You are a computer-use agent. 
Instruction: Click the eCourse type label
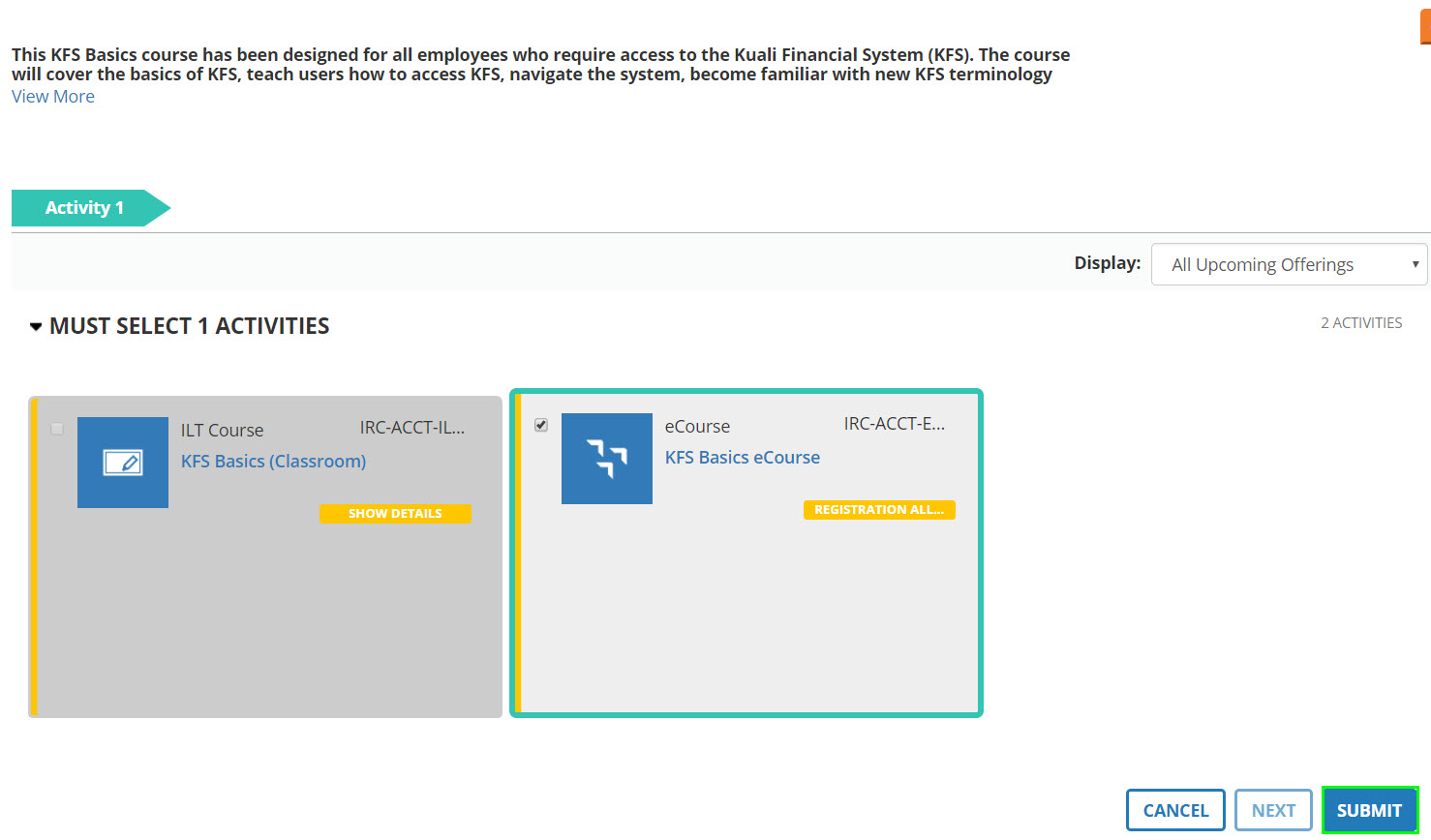tap(697, 427)
